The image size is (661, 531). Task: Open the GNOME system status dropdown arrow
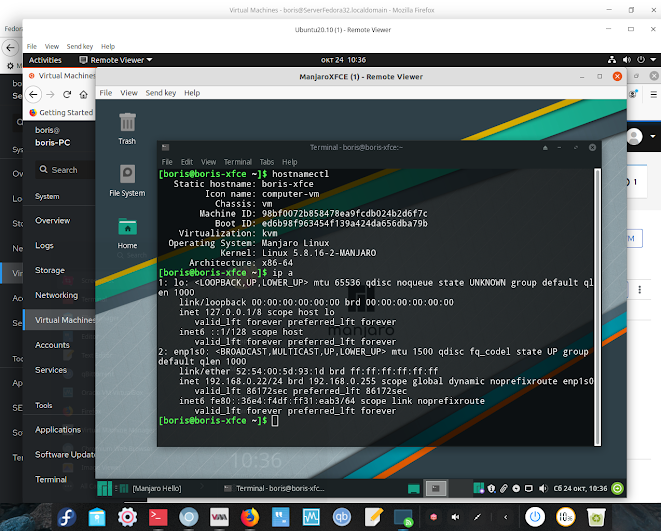[x=653, y=60]
